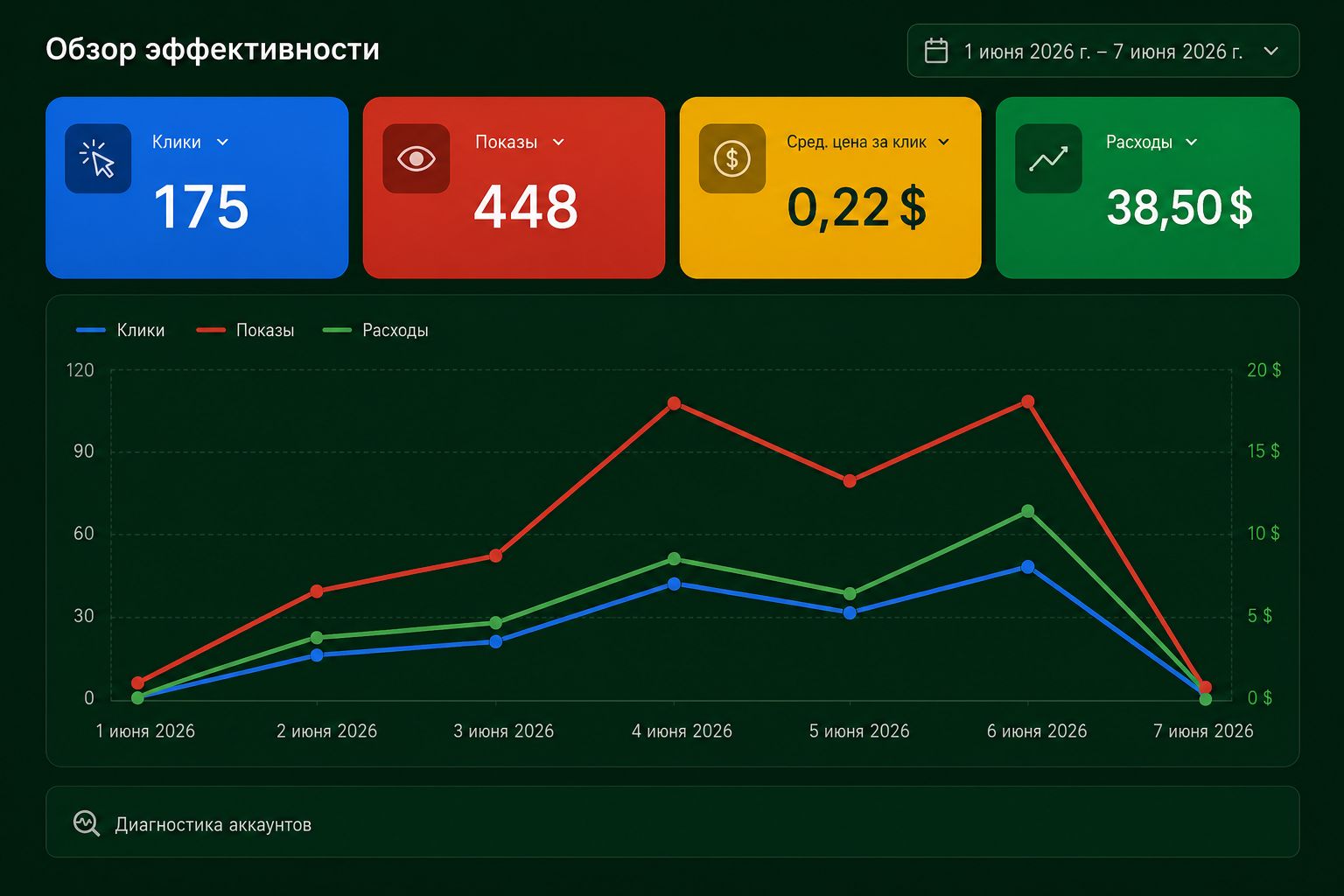Viewport: 1344px width, 896px height.
Task: Toggle Показы series in chart legend
Action: [245, 330]
